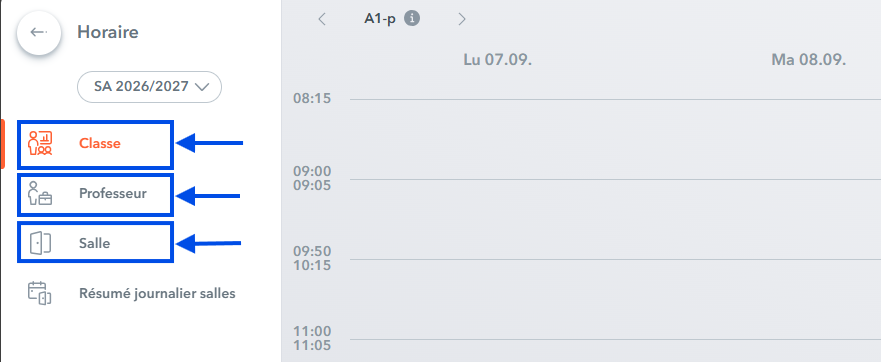Image resolution: width=881 pixels, height=362 pixels.
Task: Go to previous class with left chevron
Action: [322, 19]
